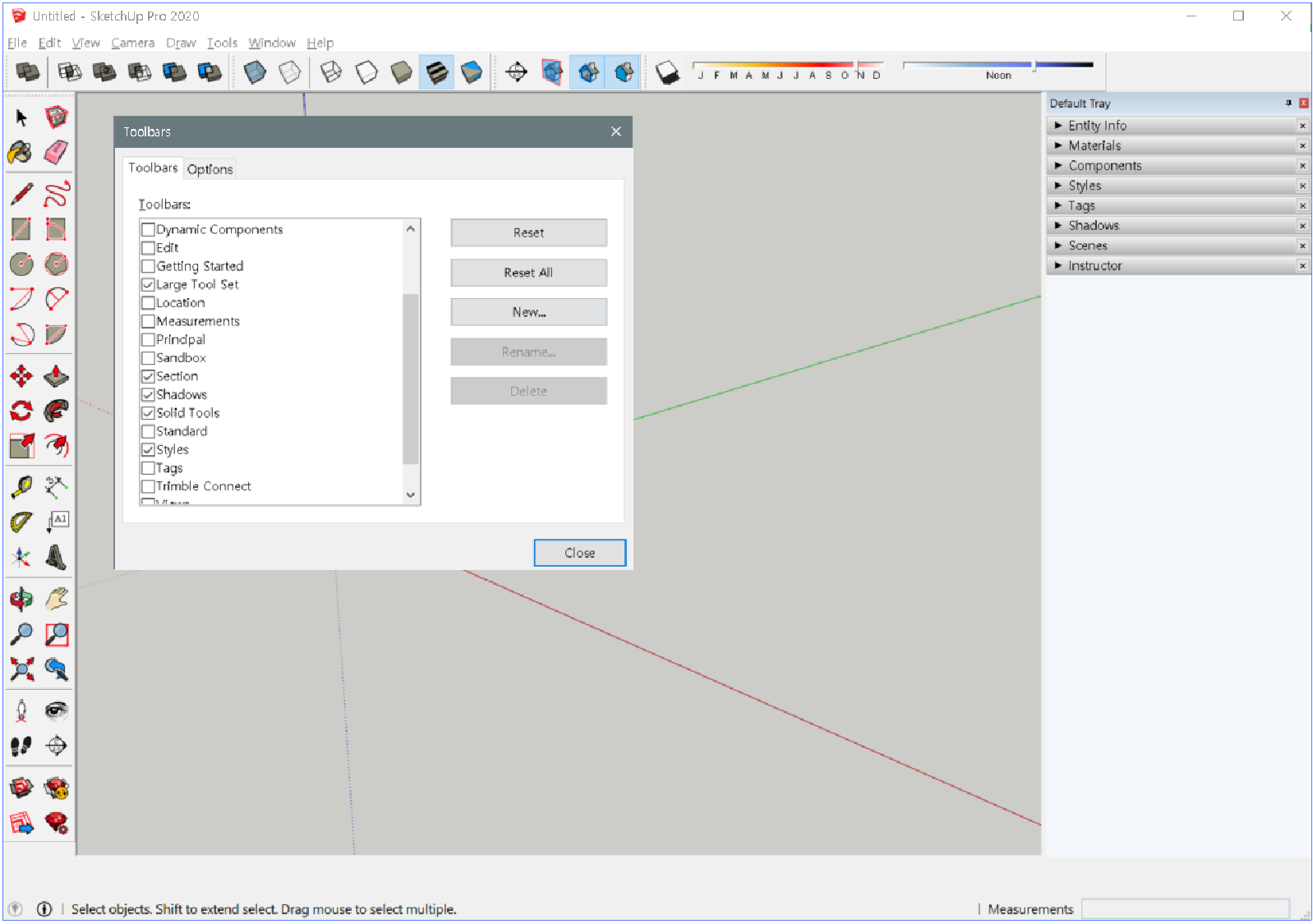Select the arrow Select tool
The height and width of the screenshot is (924, 1313).
click(21, 117)
